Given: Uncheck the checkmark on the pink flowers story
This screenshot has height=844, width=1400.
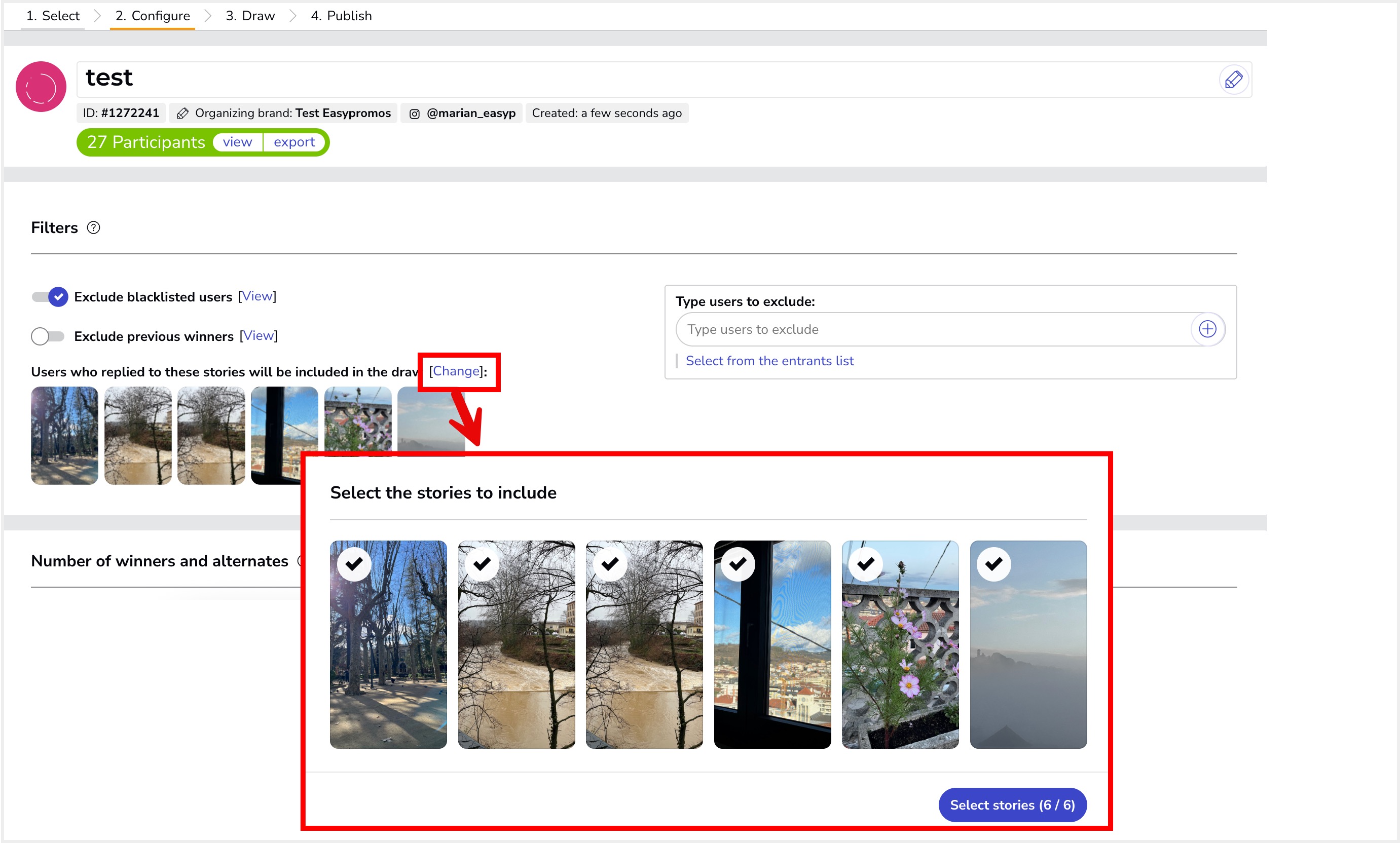Looking at the screenshot, I should tap(865, 564).
